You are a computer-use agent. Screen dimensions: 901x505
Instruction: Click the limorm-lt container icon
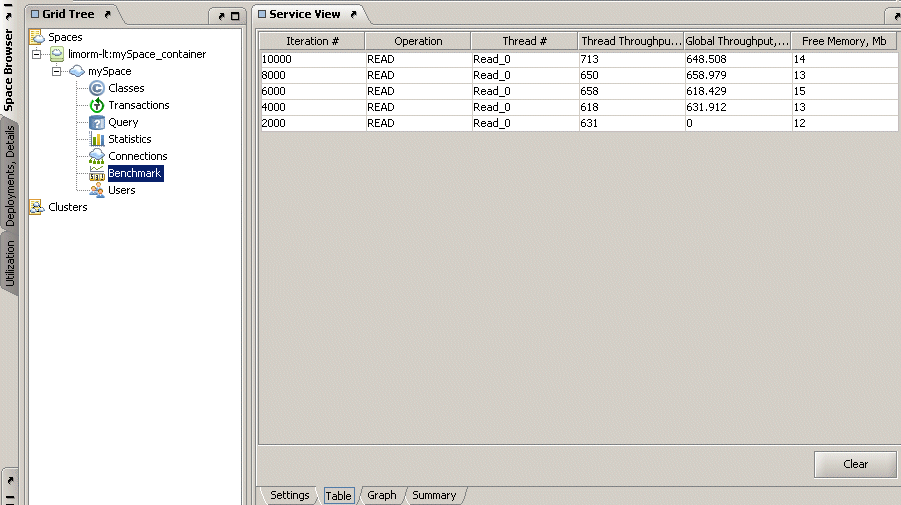click(57, 54)
